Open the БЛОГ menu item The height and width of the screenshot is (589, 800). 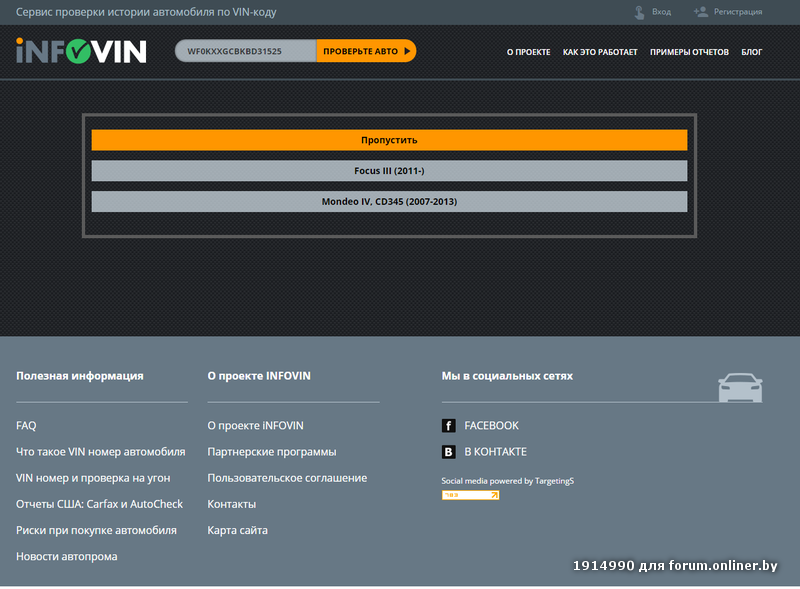(752, 52)
